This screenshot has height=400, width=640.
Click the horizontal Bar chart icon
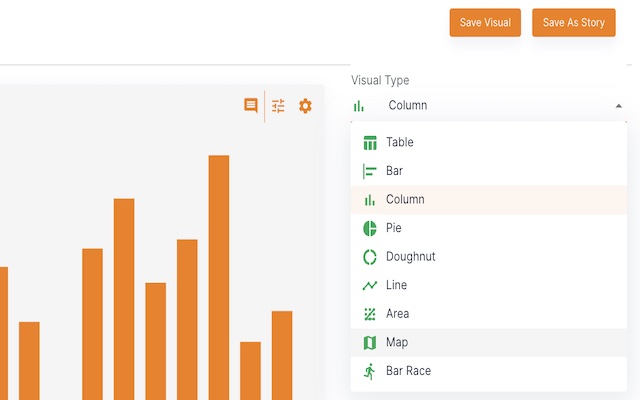click(x=369, y=171)
